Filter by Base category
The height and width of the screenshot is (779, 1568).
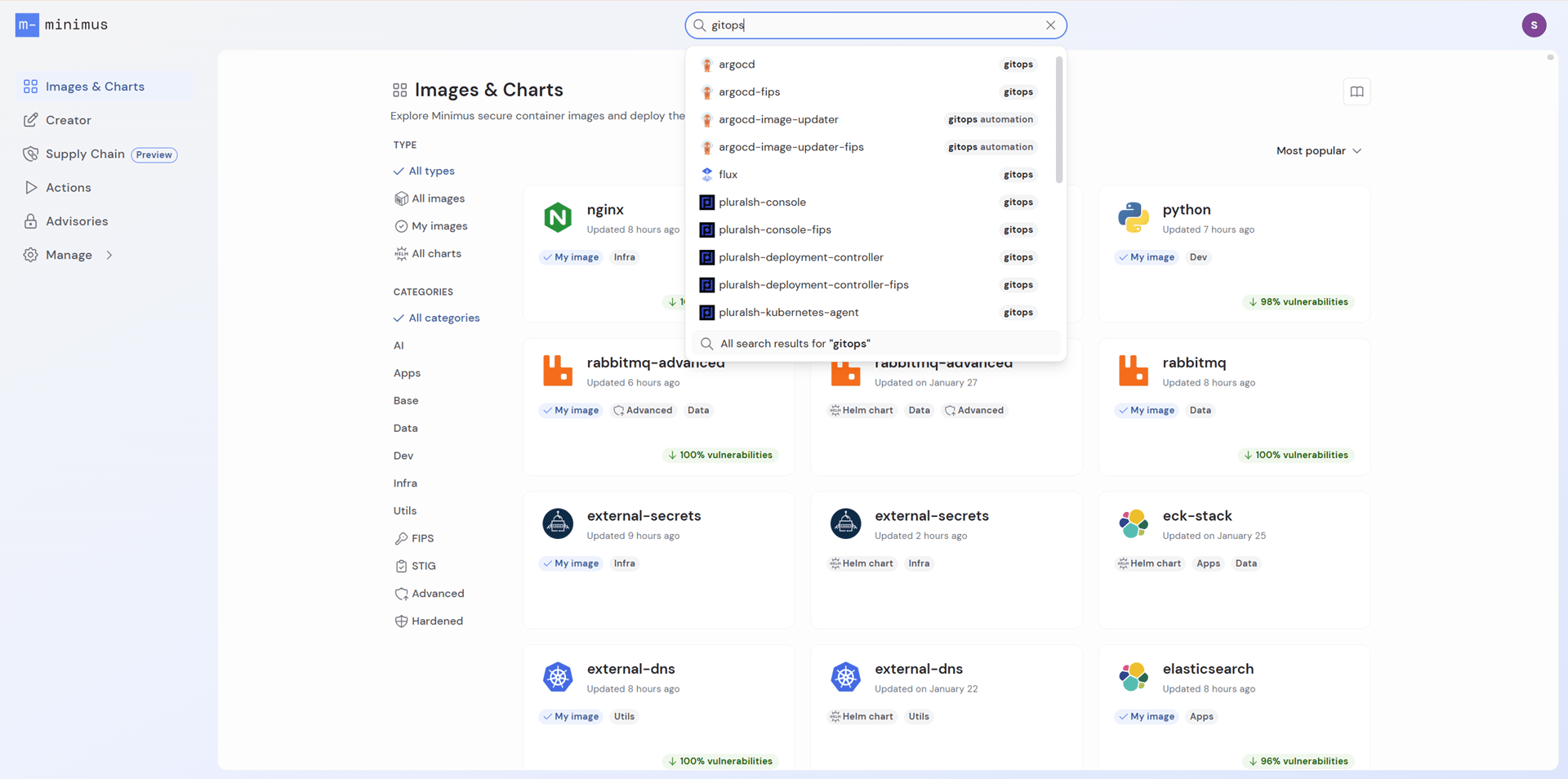[x=406, y=401]
